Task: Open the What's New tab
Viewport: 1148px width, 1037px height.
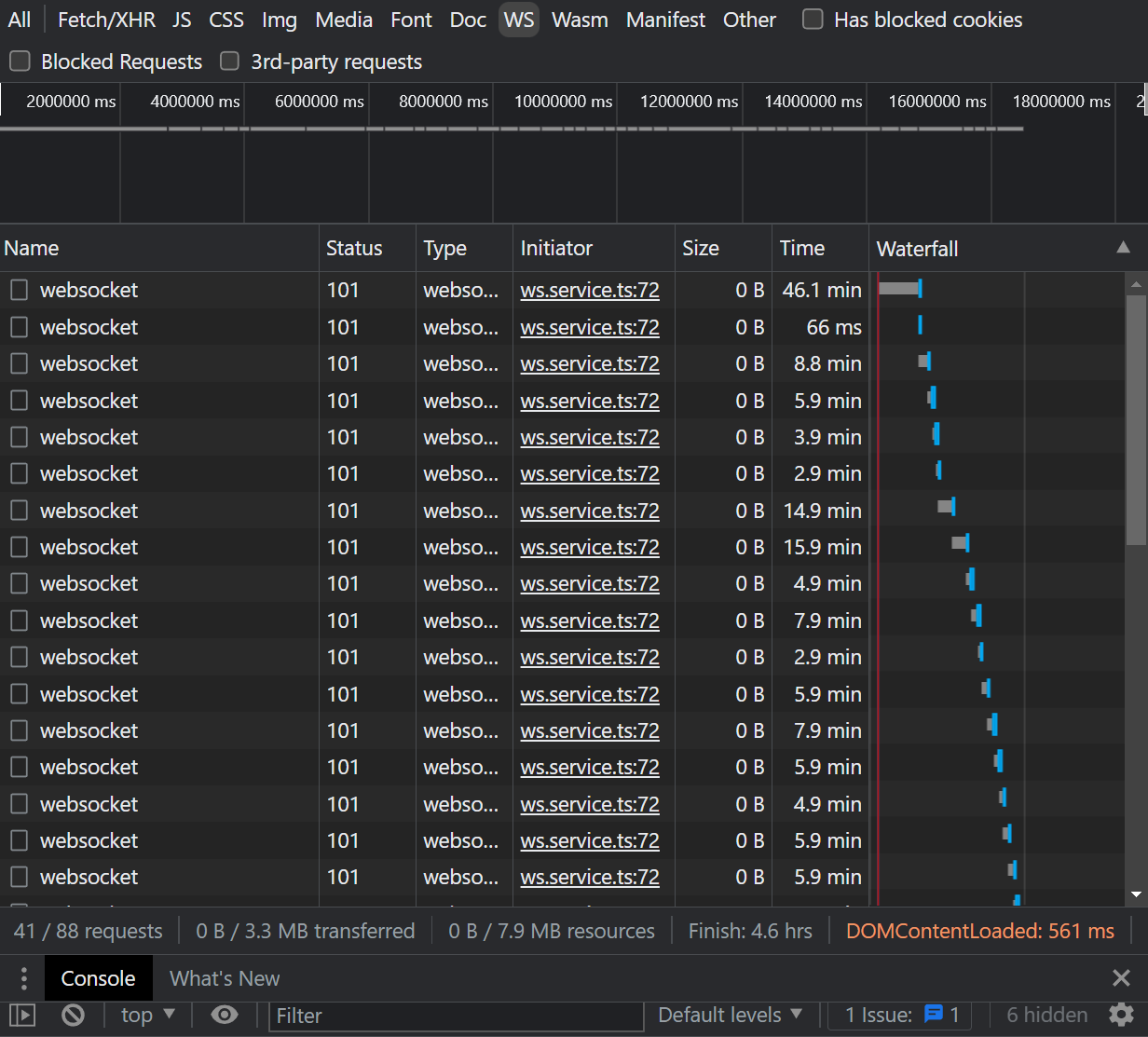Action: point(225,978)
